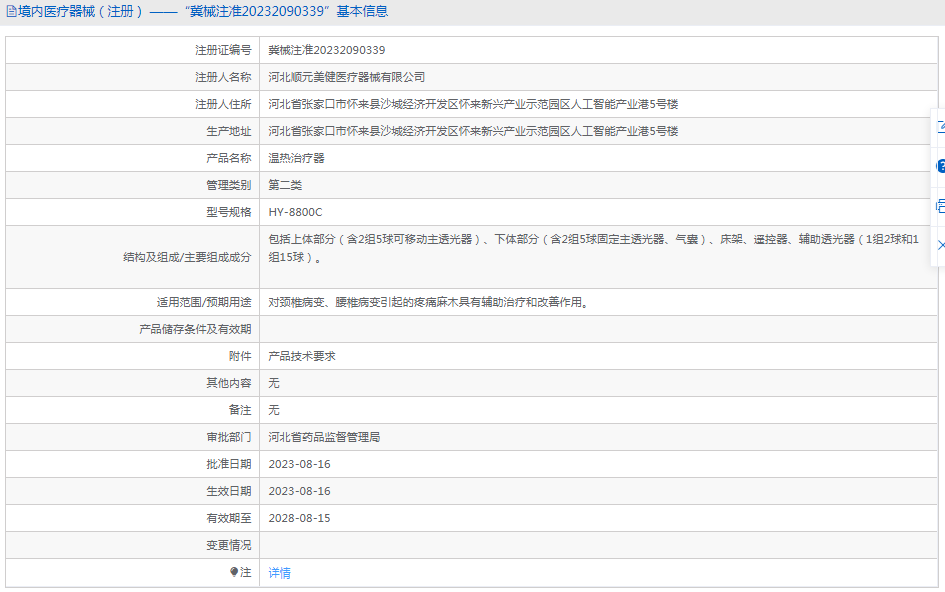945x592 pixels.
Task: Click the 适用范围/预期用途 label
Action: (204, 302)
